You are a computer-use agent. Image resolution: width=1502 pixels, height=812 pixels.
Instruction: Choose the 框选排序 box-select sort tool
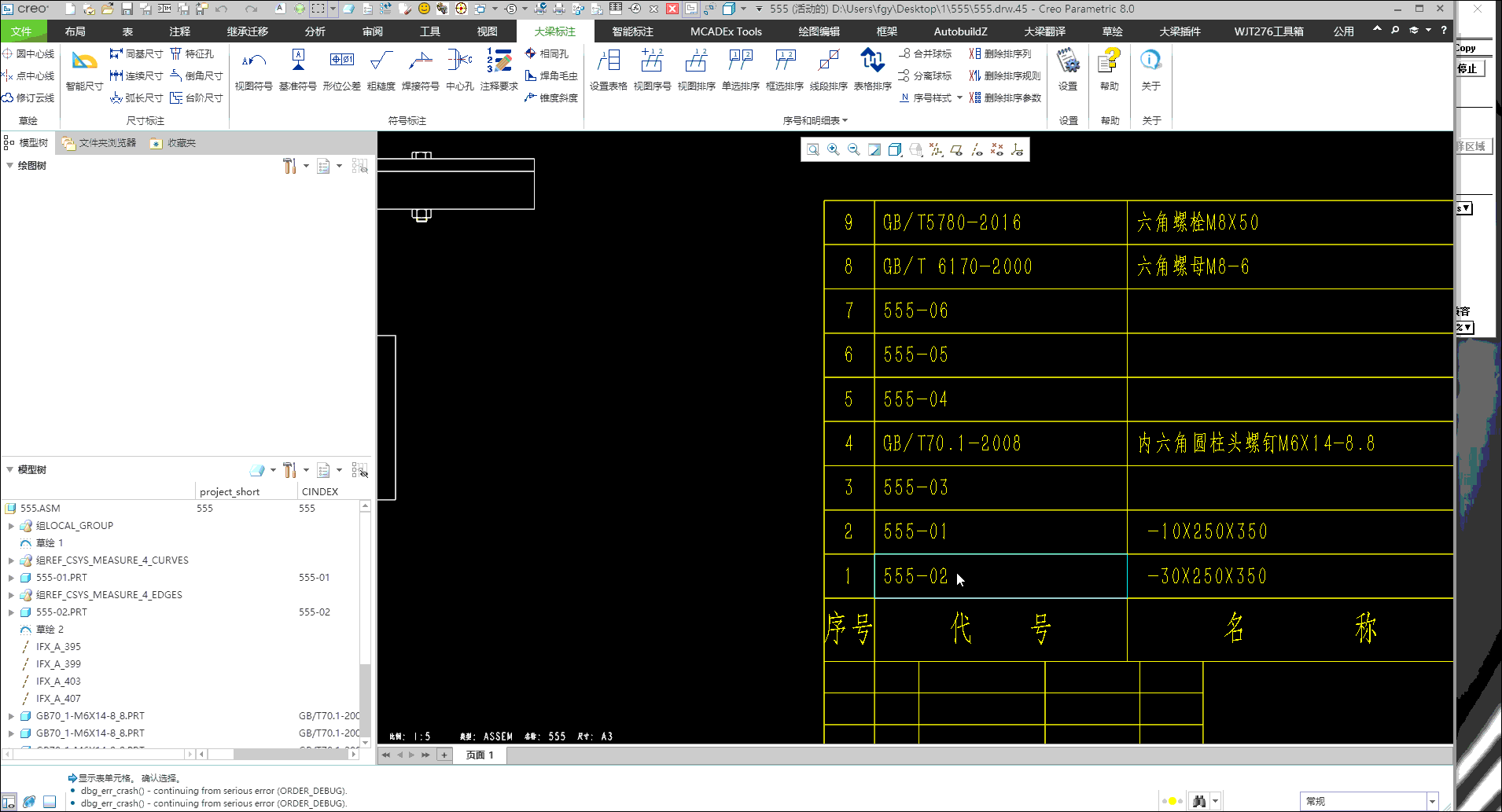[785, 70]
